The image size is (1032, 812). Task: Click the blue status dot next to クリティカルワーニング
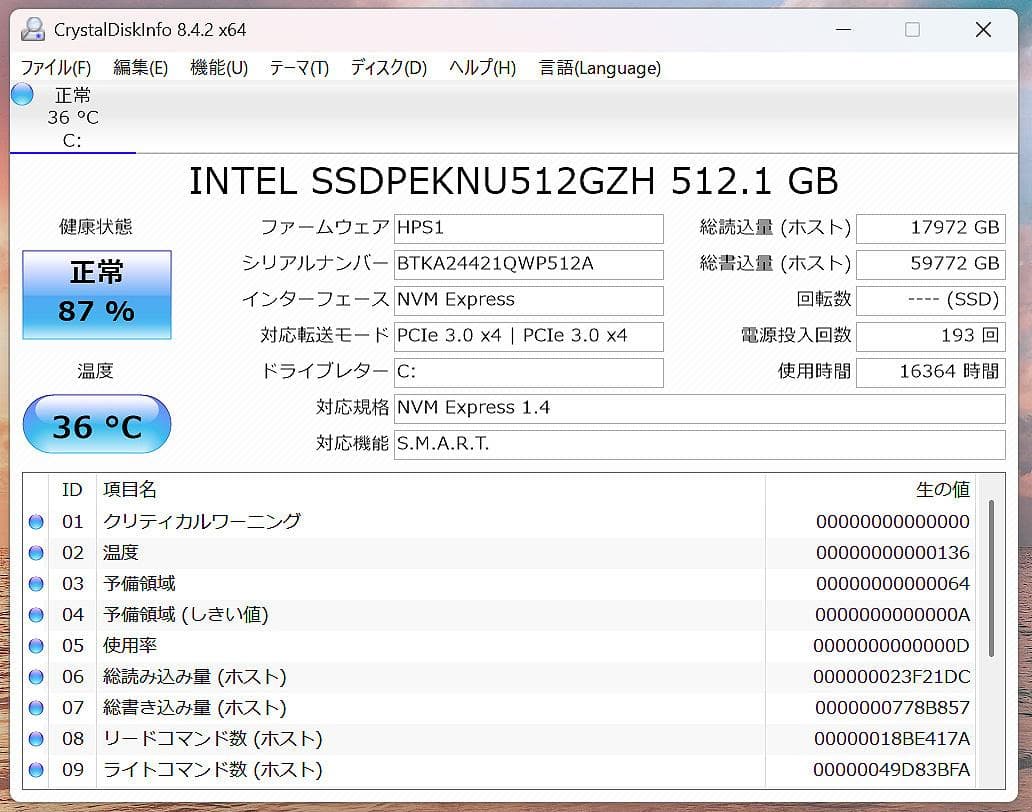click(x=36, y=521)
